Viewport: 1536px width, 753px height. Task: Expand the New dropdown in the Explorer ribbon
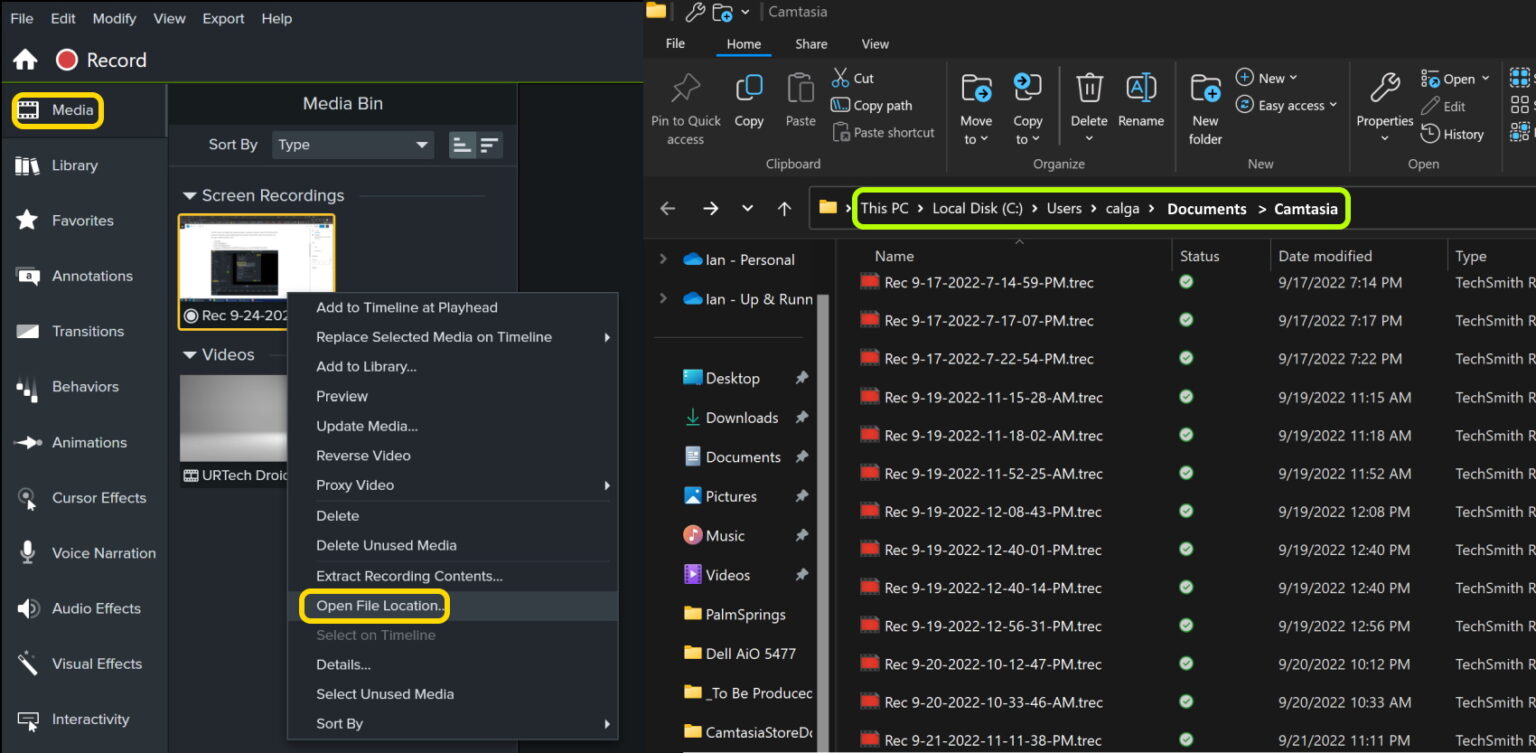point(1267,77)
